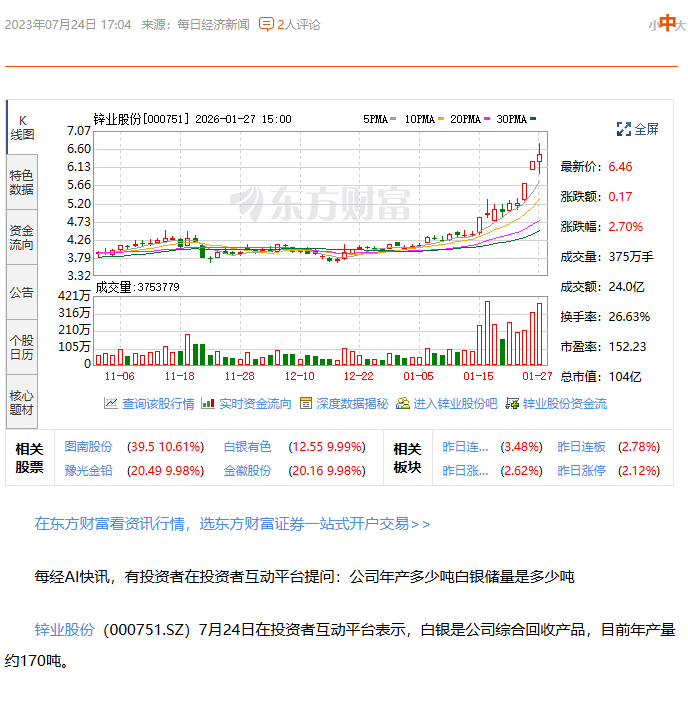
Task: Click the 进入锌业股份吧 people icon
Action: point(403,403)
